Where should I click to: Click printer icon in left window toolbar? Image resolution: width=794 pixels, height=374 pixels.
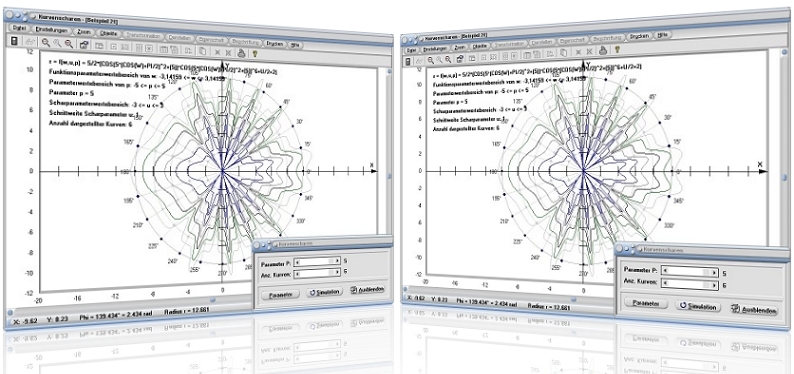pyautogui.click(x=241, y=52)
